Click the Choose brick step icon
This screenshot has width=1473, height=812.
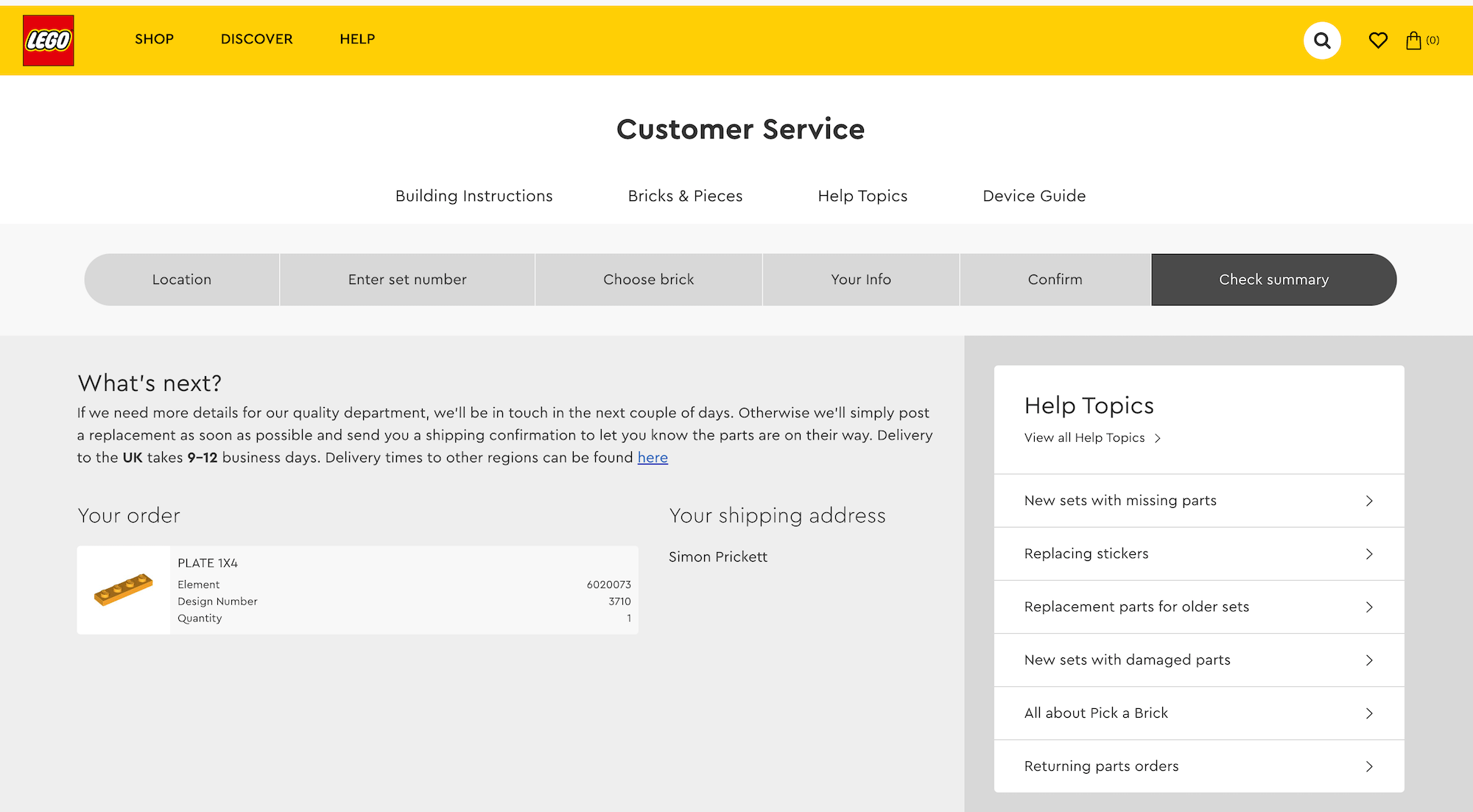coord(648,279)
